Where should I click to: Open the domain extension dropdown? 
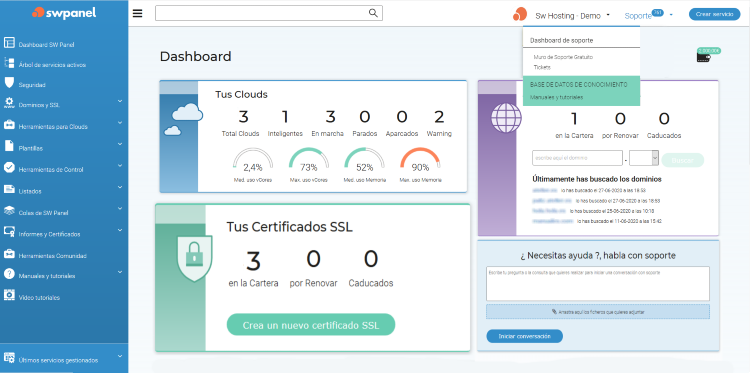(644, 158)
